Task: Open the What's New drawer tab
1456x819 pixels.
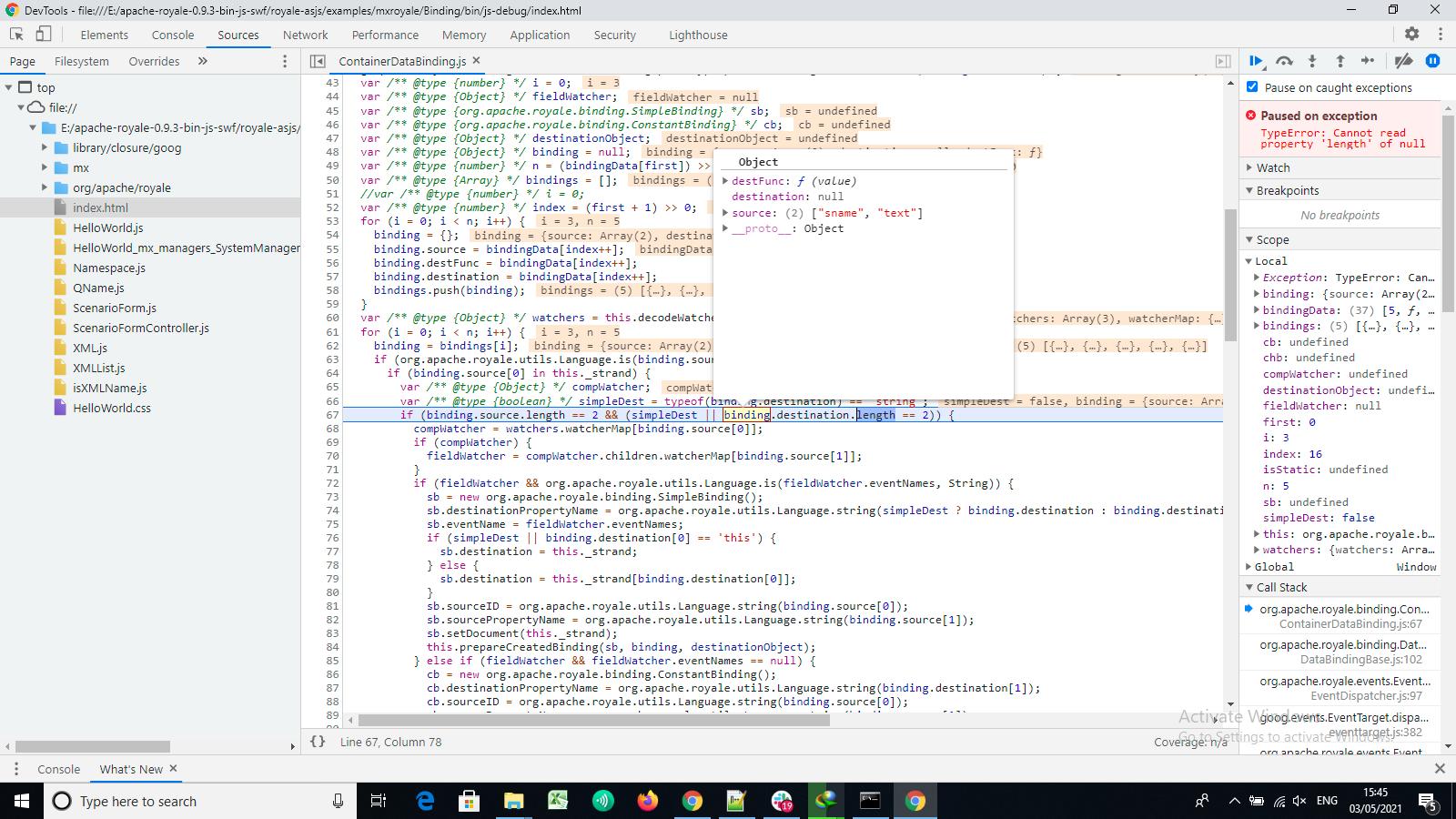Action: point(130,769)
